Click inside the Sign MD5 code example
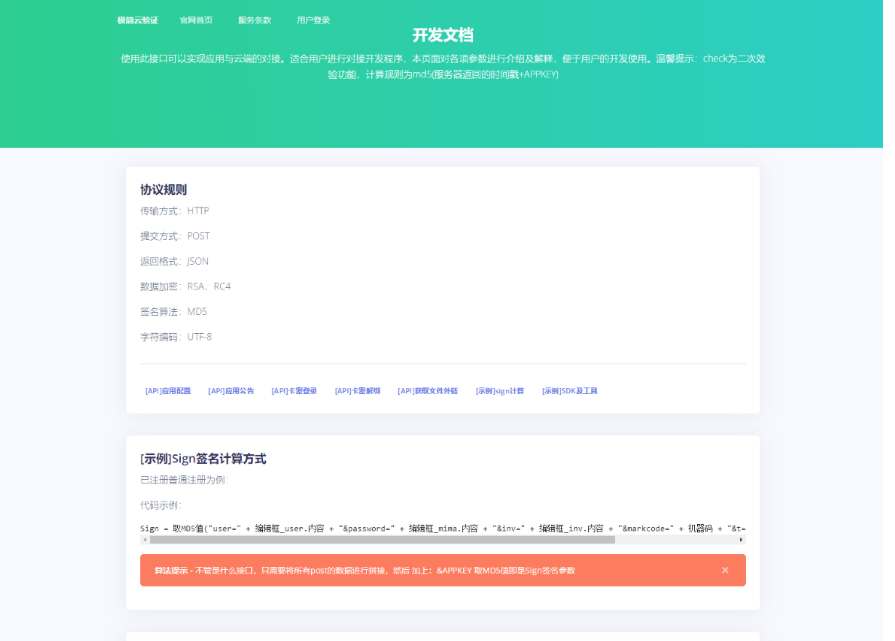The height and width of the screenshot is (641, 895). (x=400, y=527)
